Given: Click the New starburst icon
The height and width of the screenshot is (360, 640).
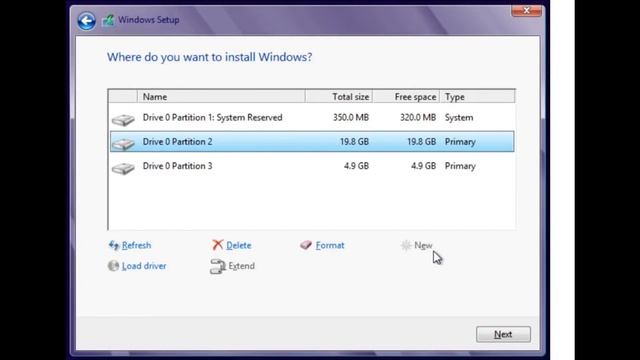Looking at the screenshot, I should [x=406, y=245].
